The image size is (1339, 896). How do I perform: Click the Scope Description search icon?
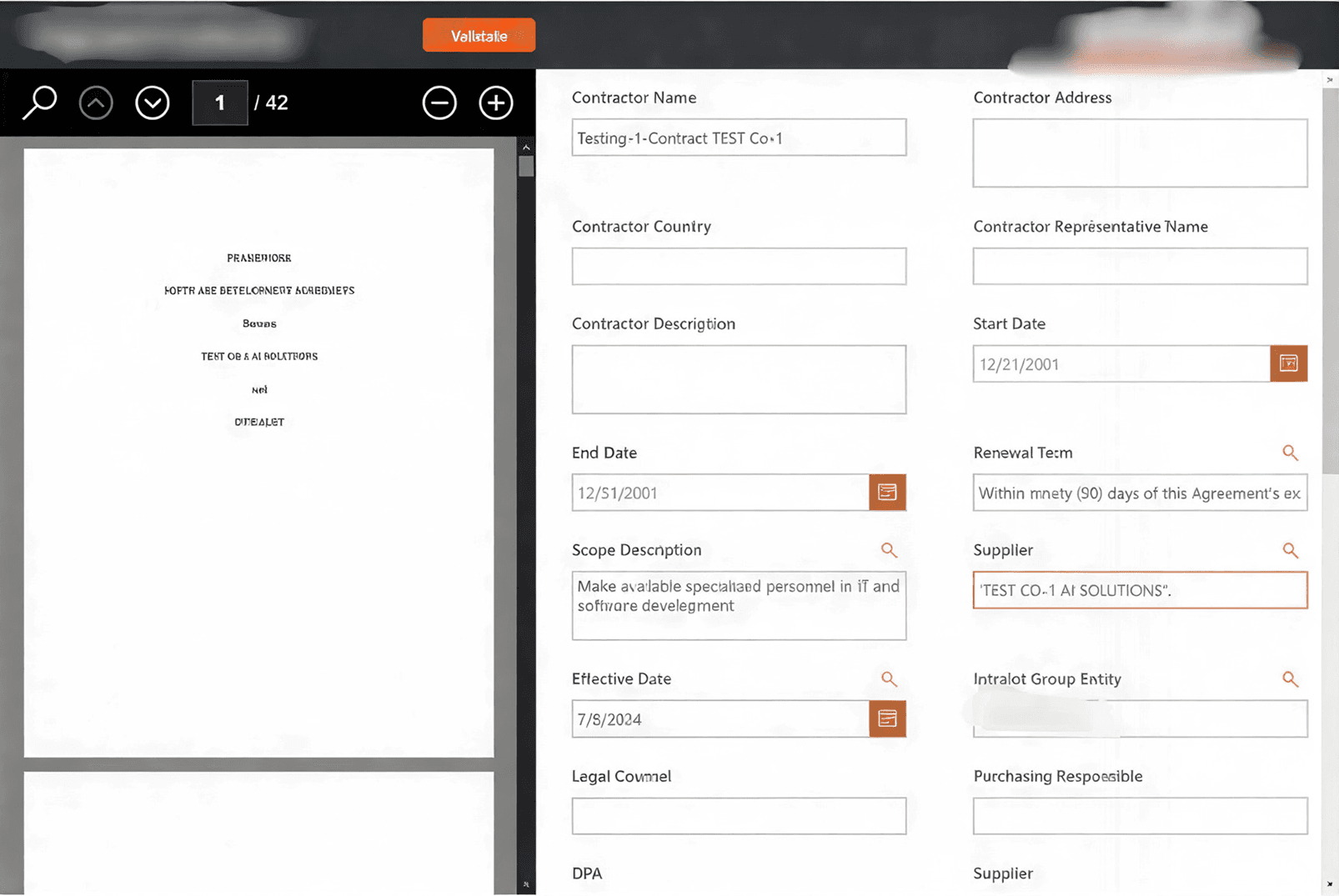tap(889, 550)
